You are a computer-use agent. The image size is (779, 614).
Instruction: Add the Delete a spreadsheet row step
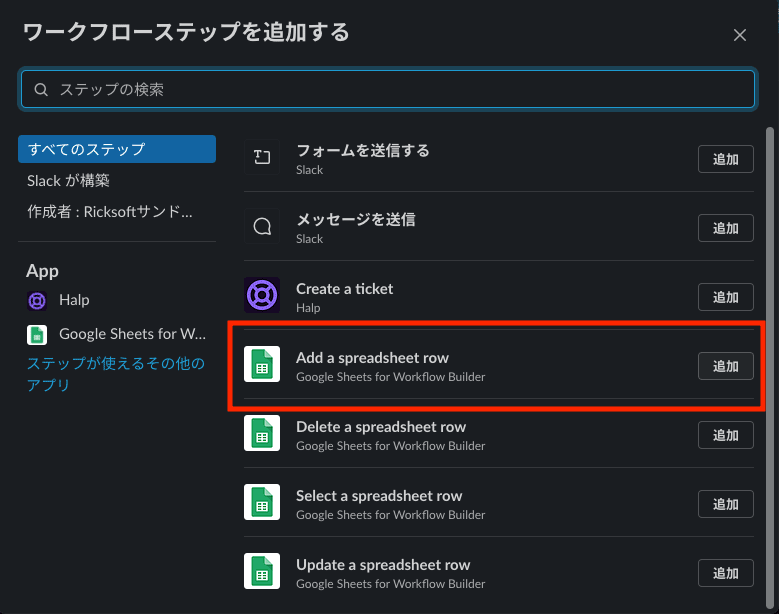[725, 435]
